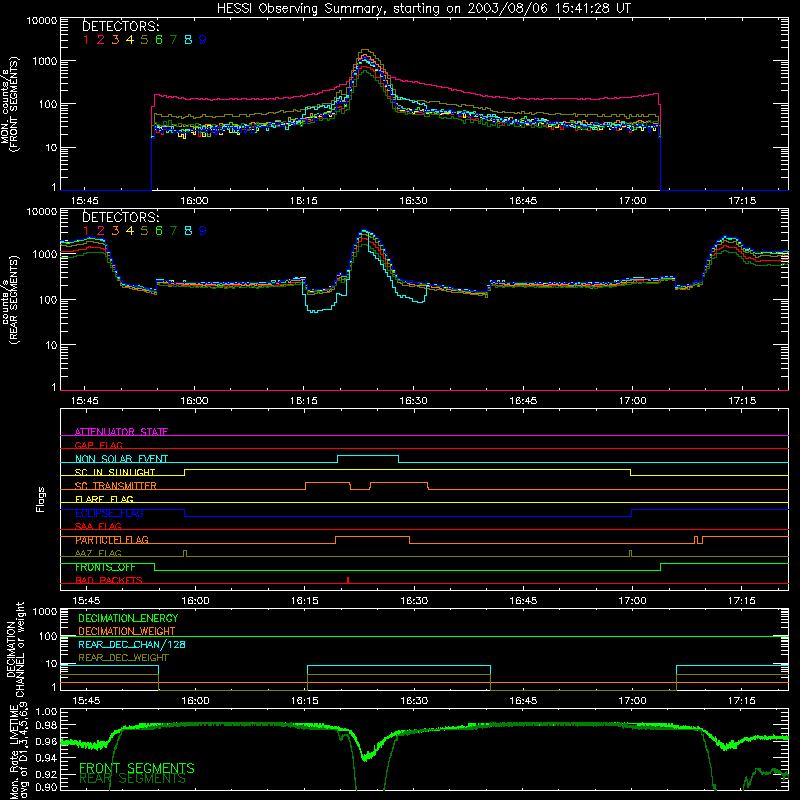Click the FRONTS_OFF flag label
Viewport: 800px width, 800px height.
pos(105,567)
